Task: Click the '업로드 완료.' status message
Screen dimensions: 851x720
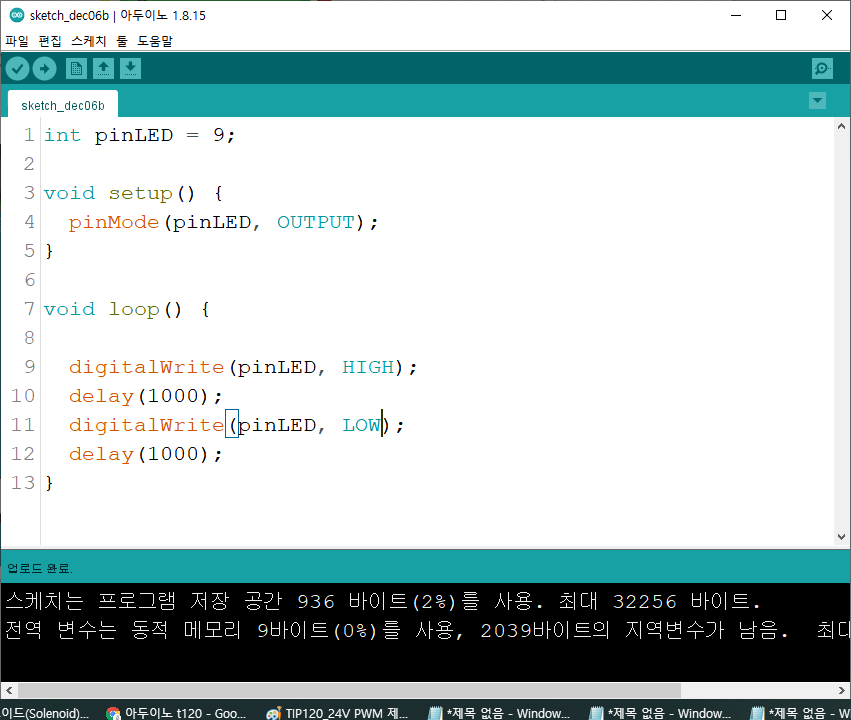Action: click(40, 569)
